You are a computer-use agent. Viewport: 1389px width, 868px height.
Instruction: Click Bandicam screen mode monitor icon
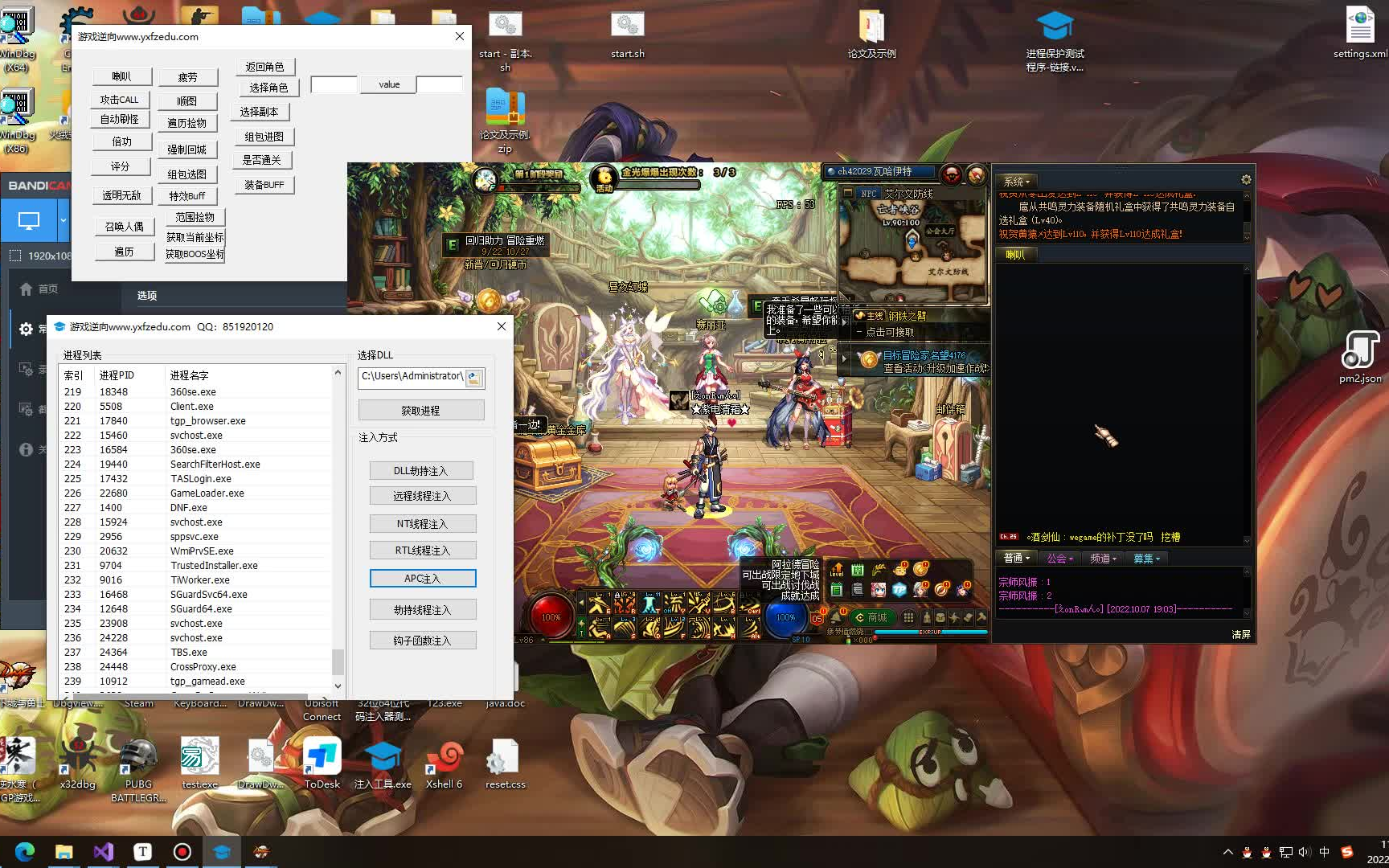coord(29,220)
